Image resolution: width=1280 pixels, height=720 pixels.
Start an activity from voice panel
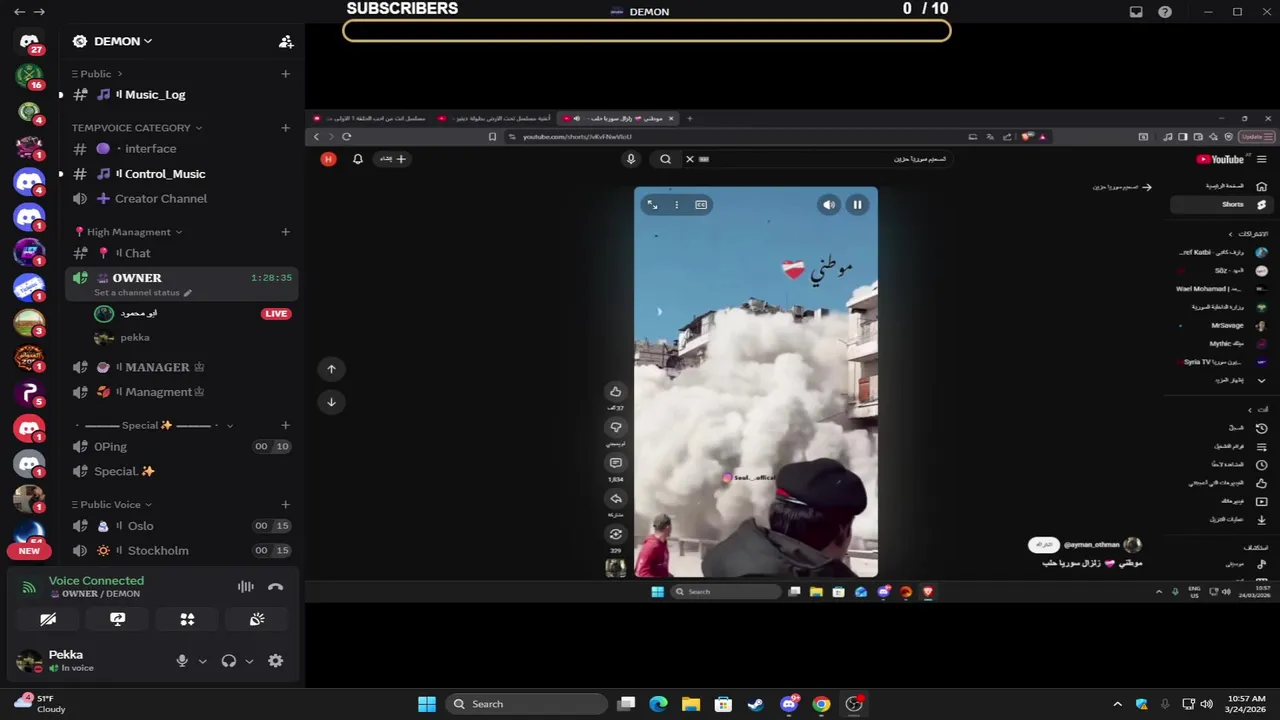point(187,620)
